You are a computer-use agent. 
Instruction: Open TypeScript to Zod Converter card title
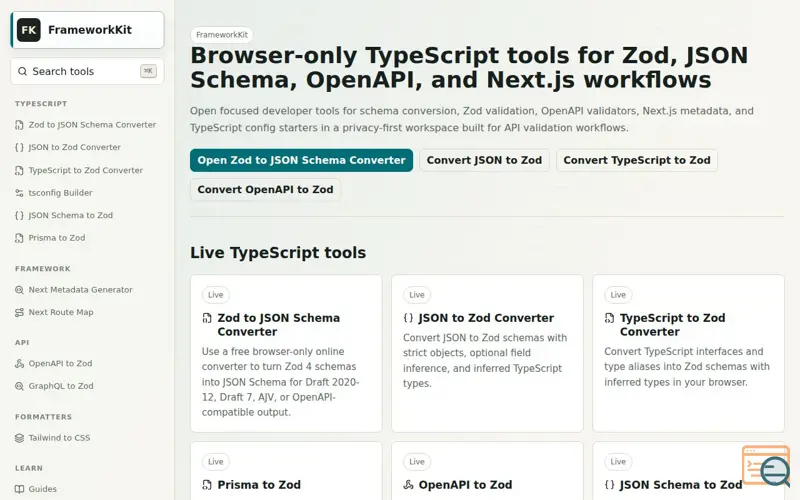(672, 325)
